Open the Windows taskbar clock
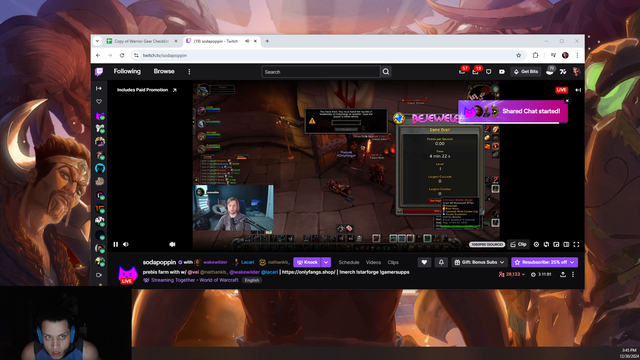 [x=629, y=353]
